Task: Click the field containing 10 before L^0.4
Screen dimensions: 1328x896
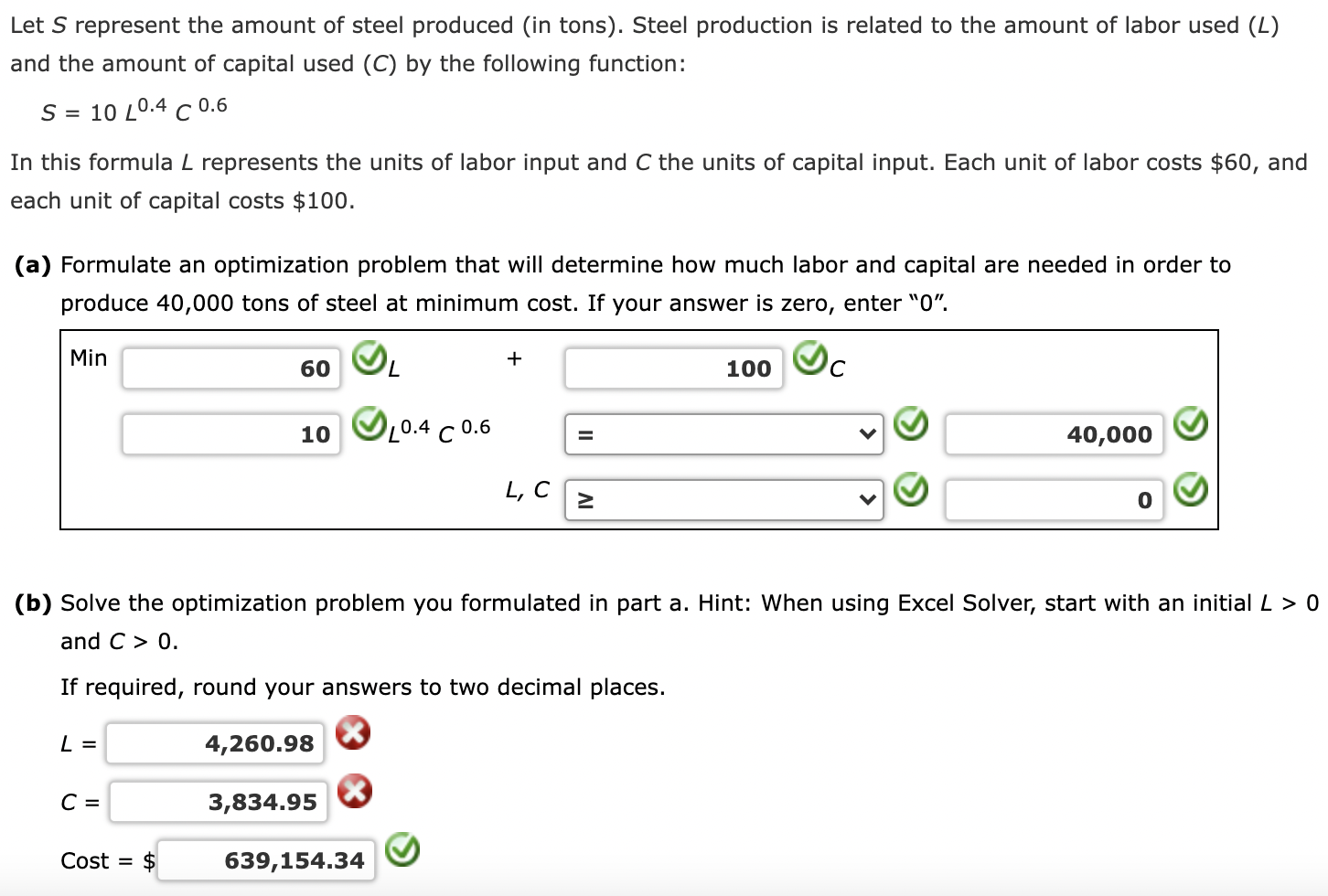Action: [x=230, y=434]
